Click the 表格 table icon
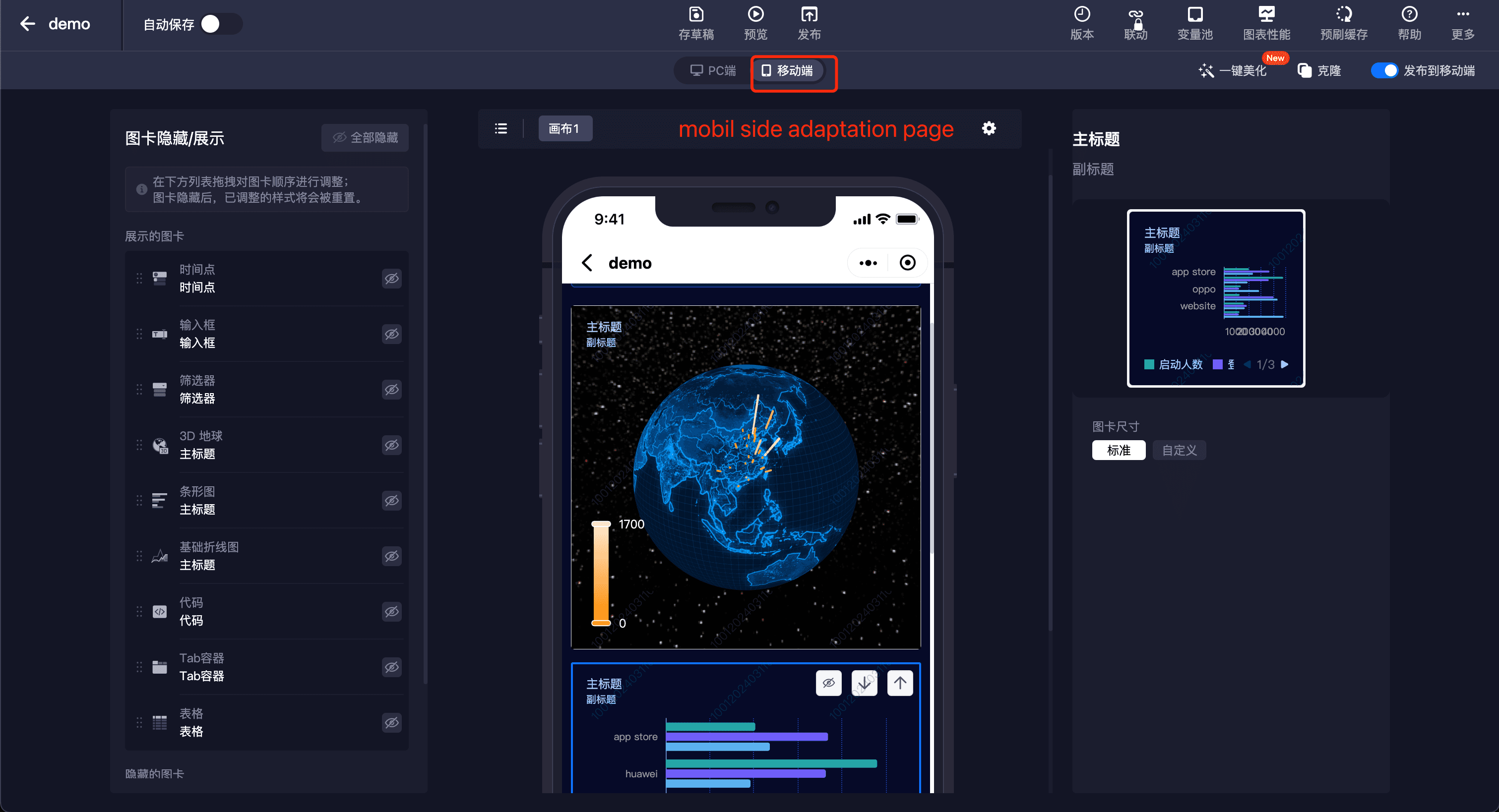The width and height of the screenshot is (1499, 812). (159, 722)
